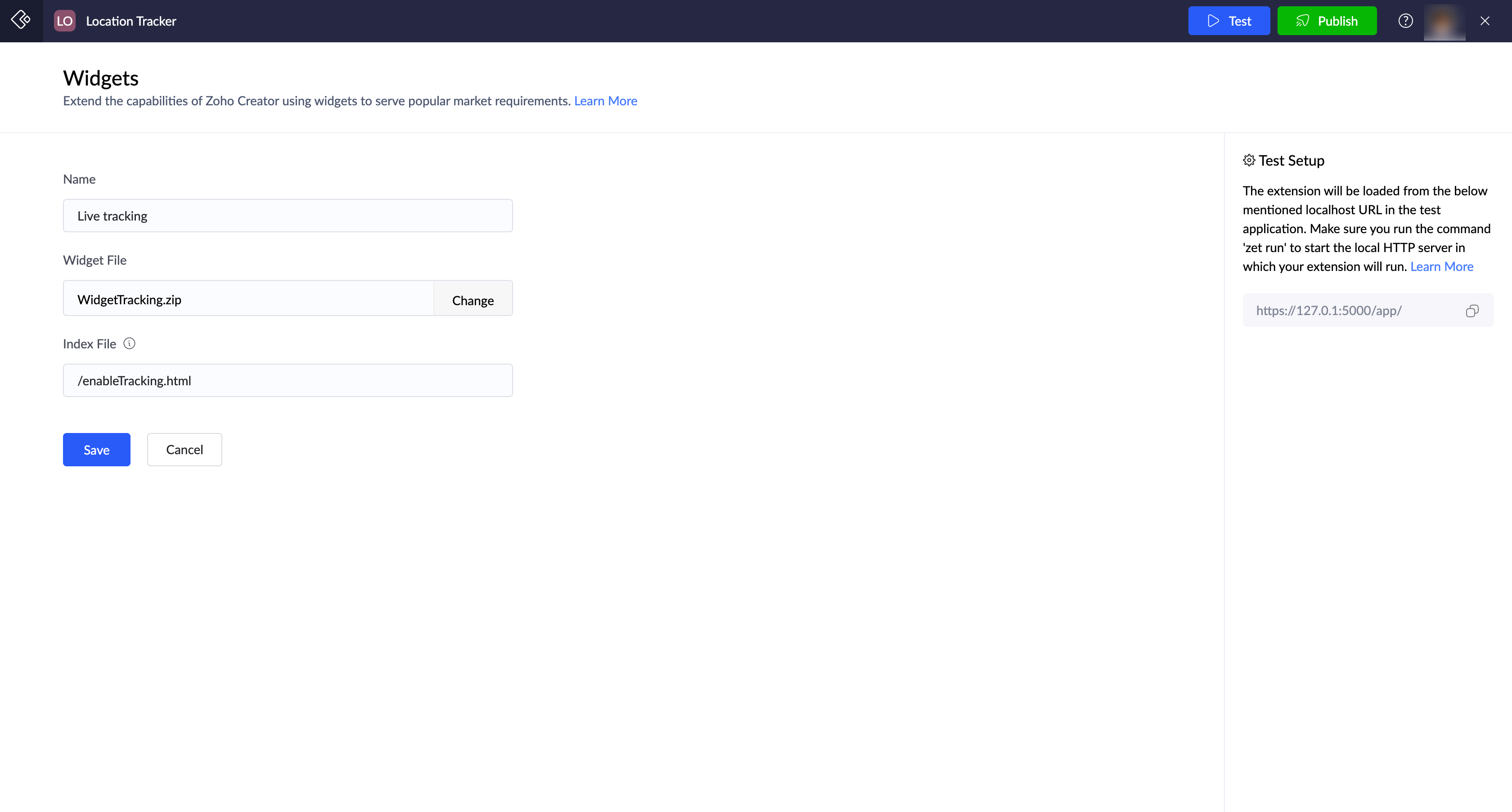Click the Test Setup gear icon
Viewport: 1512px width, 812px height.
1249,160
